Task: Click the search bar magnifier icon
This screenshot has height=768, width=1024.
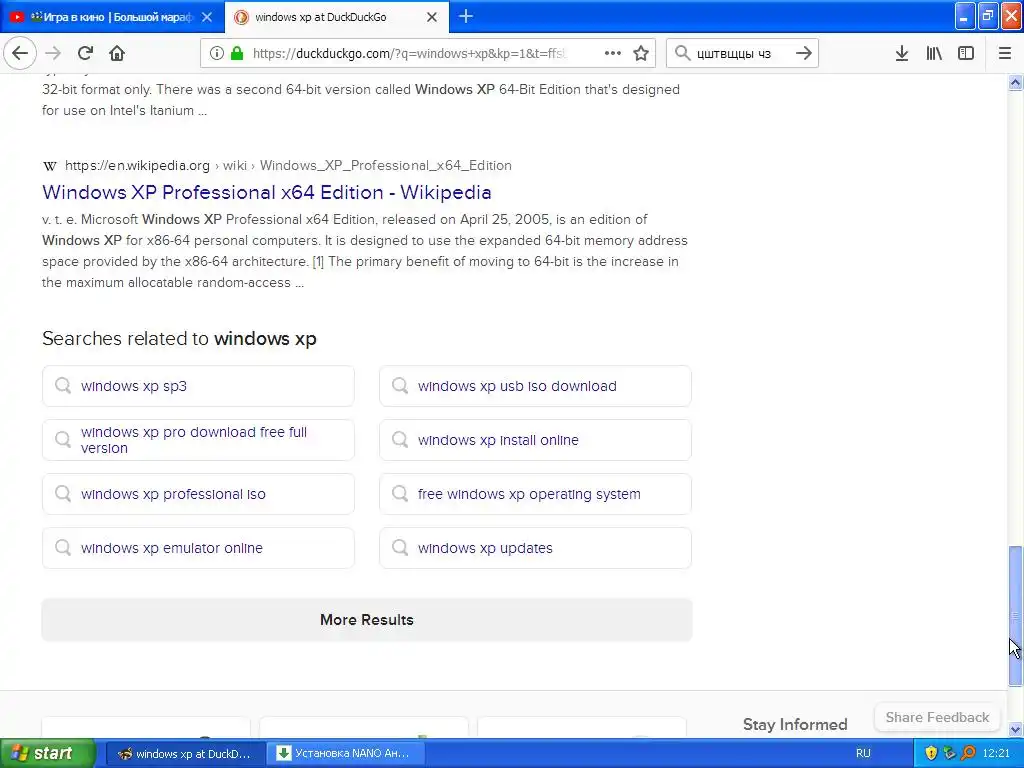Action: tap(682, 53)
